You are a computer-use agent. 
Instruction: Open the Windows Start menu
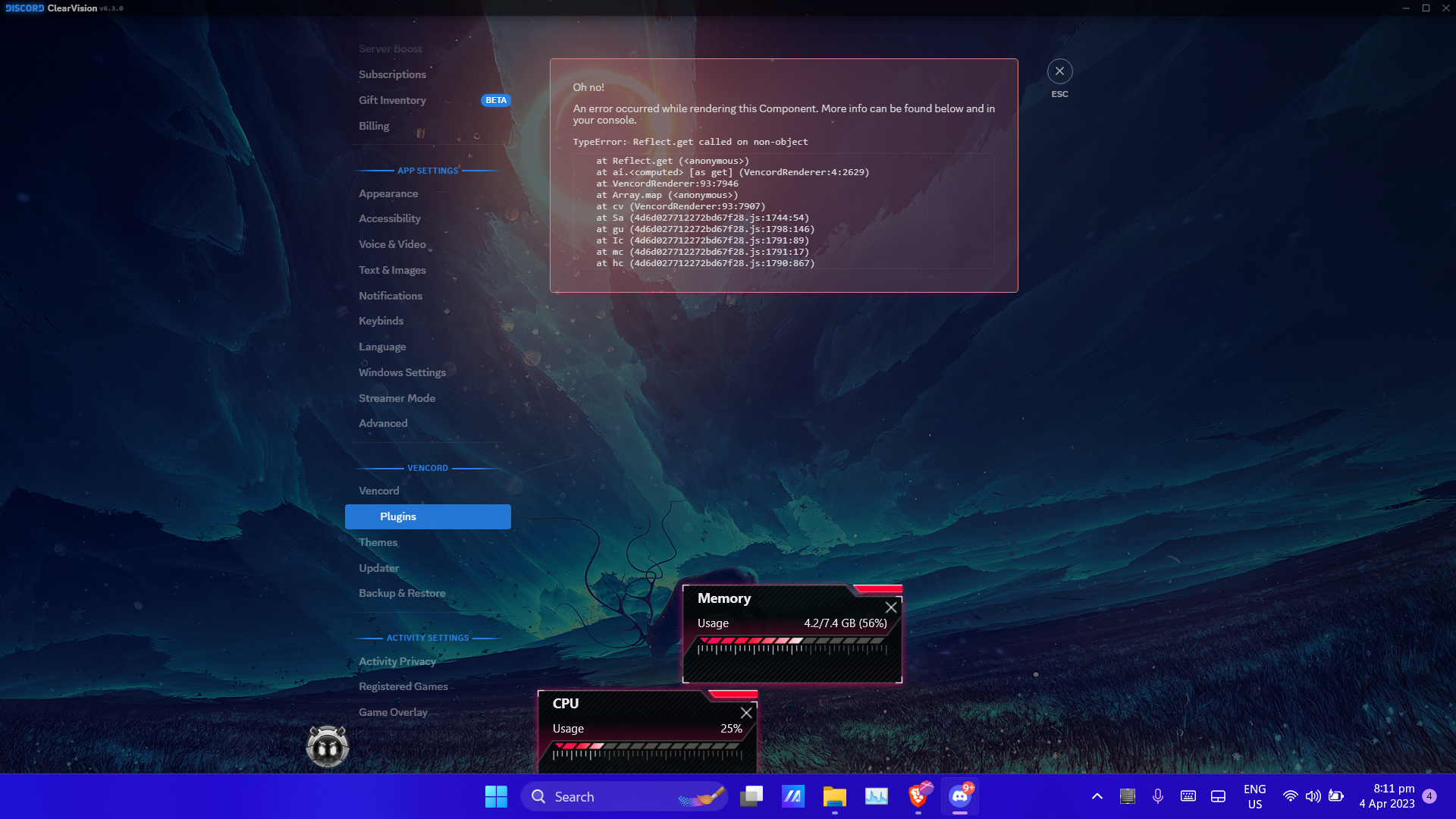[496, 796]
